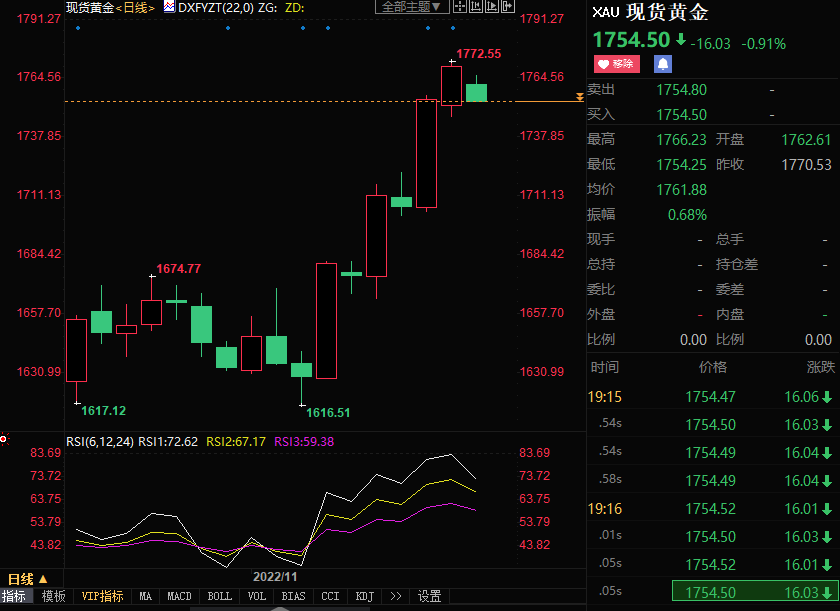Toggle the BOLL indicator
840x611 pixels.
218,596
